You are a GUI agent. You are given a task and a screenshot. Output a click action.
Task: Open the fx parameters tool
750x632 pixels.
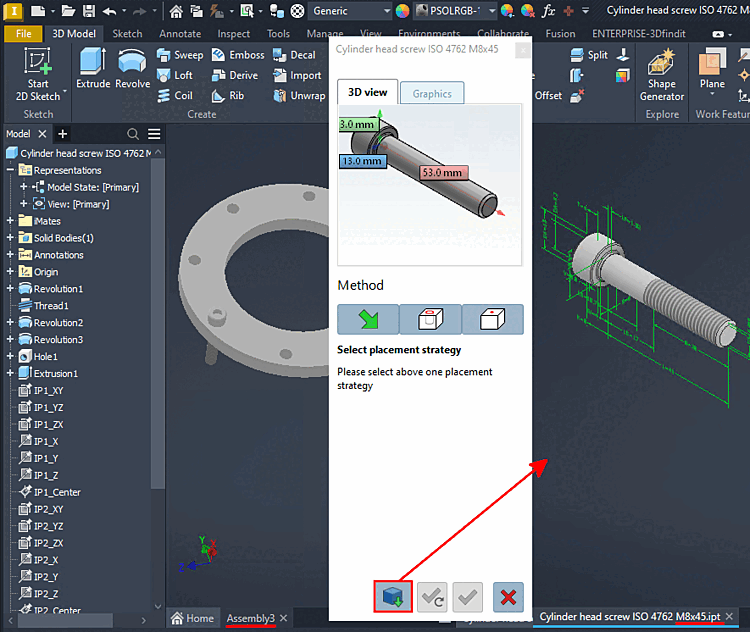click(x=548, y=11)
